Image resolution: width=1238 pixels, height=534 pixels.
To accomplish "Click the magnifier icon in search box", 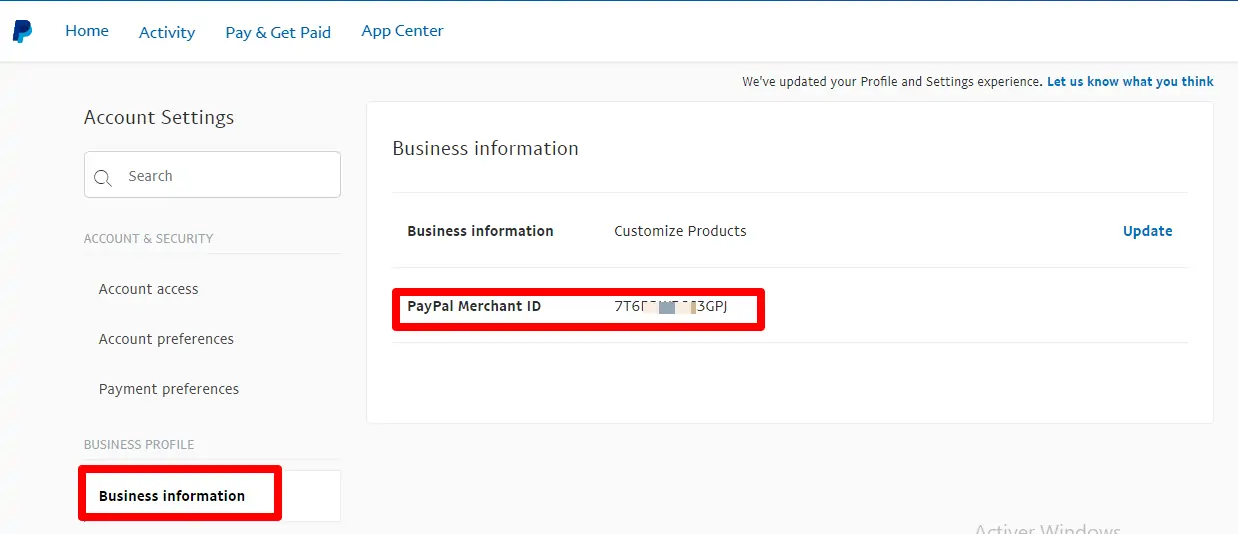I will point(102,177).
